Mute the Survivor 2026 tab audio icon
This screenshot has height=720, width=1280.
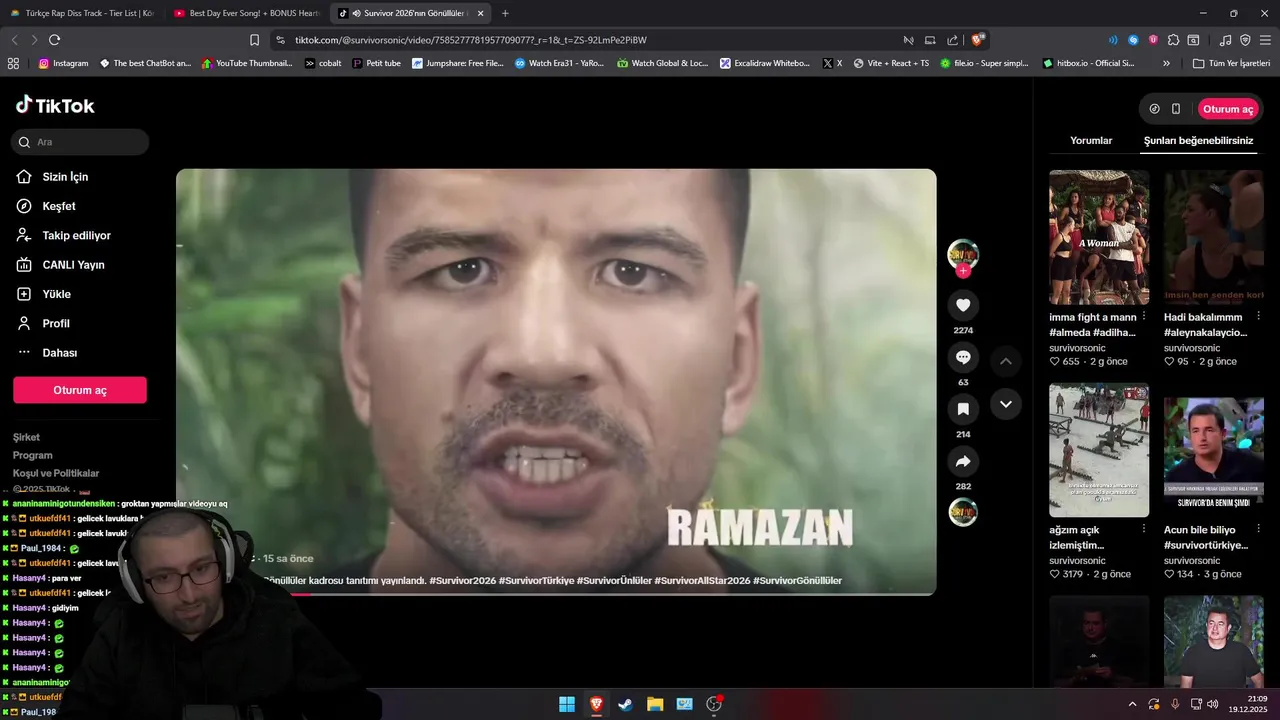(356, 13)
